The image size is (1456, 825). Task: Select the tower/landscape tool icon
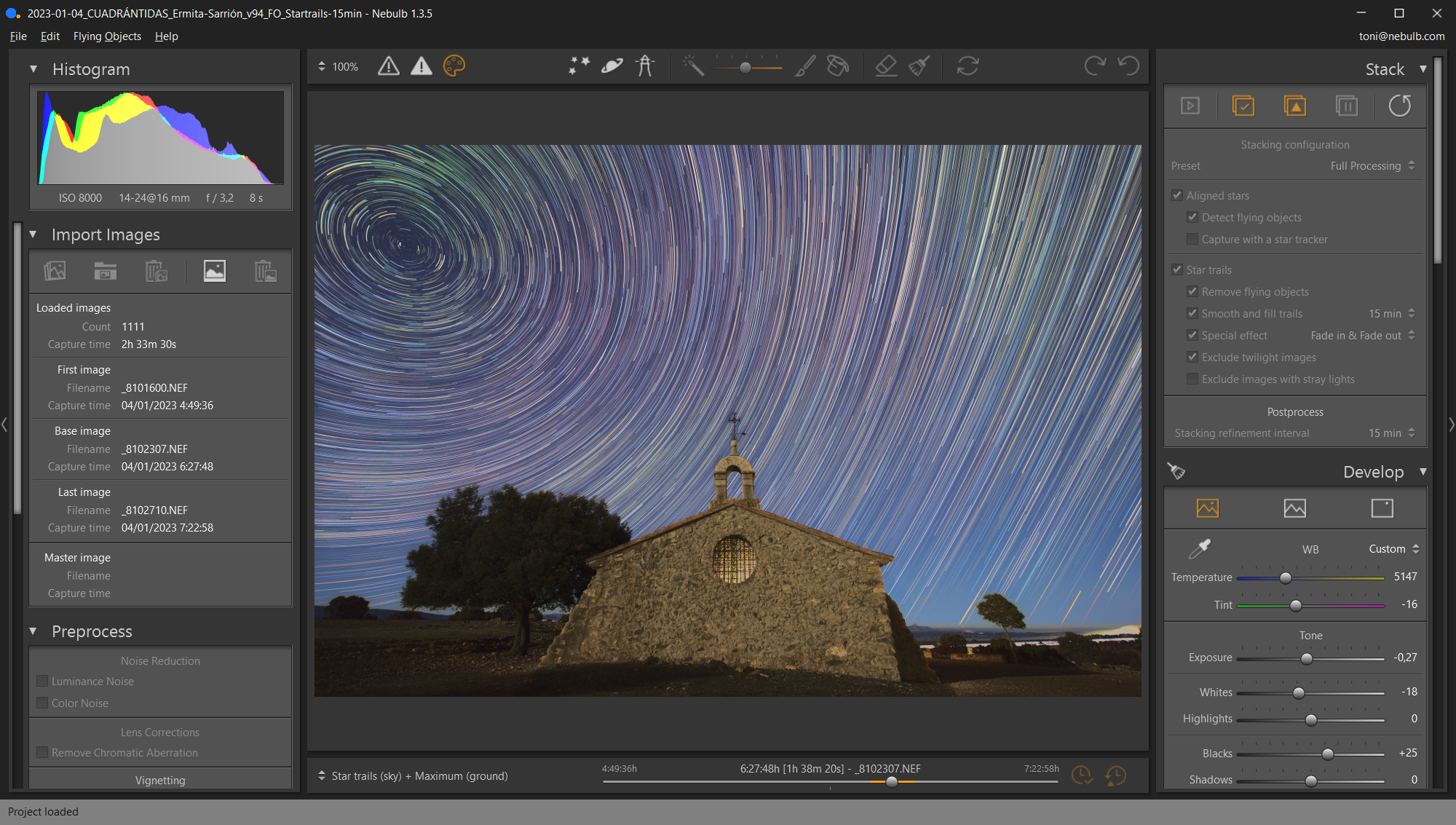[645, 66]
